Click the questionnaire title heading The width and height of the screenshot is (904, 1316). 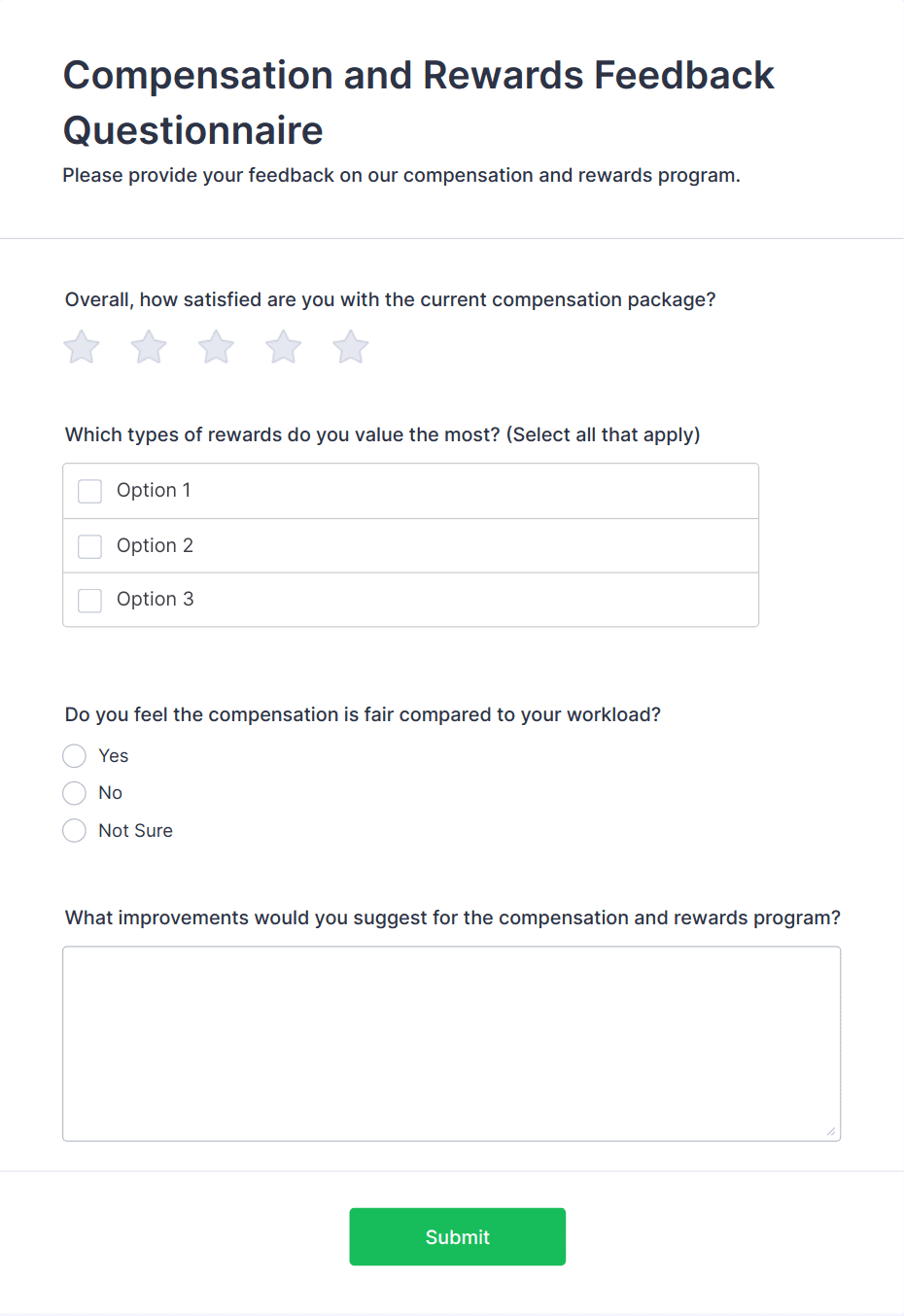[418, 101]
